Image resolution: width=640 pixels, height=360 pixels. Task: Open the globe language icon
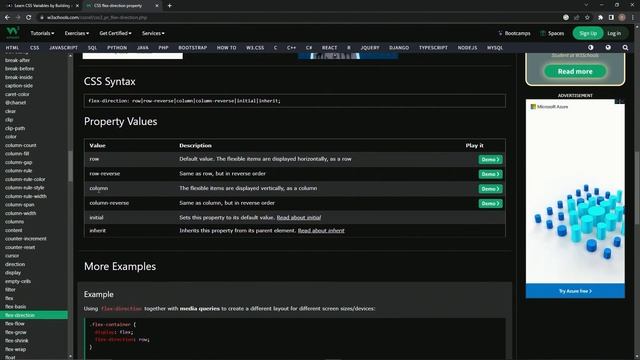[x=608, y=48]
